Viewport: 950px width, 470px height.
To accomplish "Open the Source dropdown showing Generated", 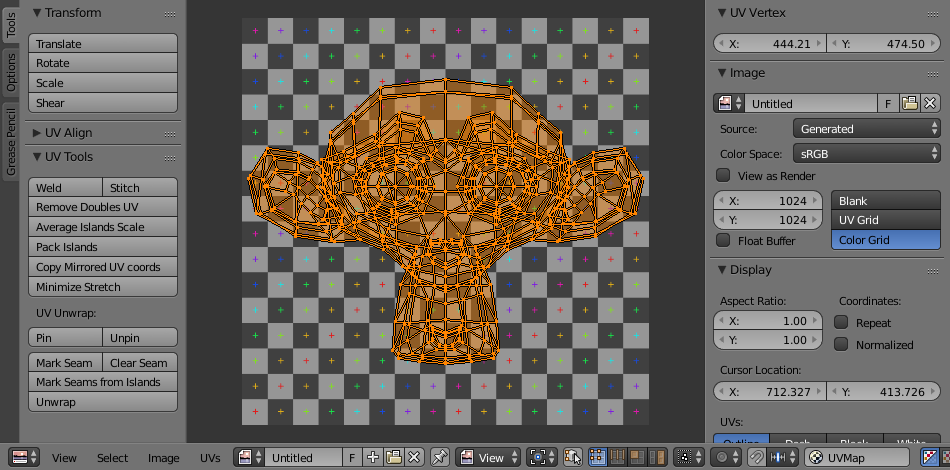I will 866,128.
